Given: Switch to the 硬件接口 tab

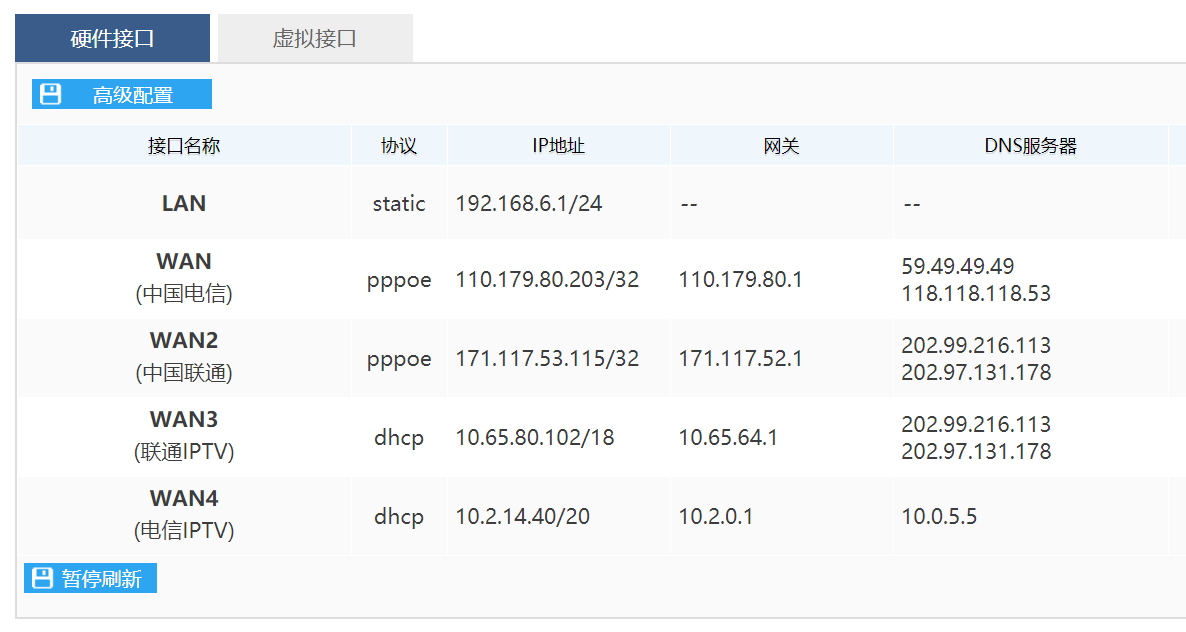Looking at the screenshot, I should (x=112, y=38).
